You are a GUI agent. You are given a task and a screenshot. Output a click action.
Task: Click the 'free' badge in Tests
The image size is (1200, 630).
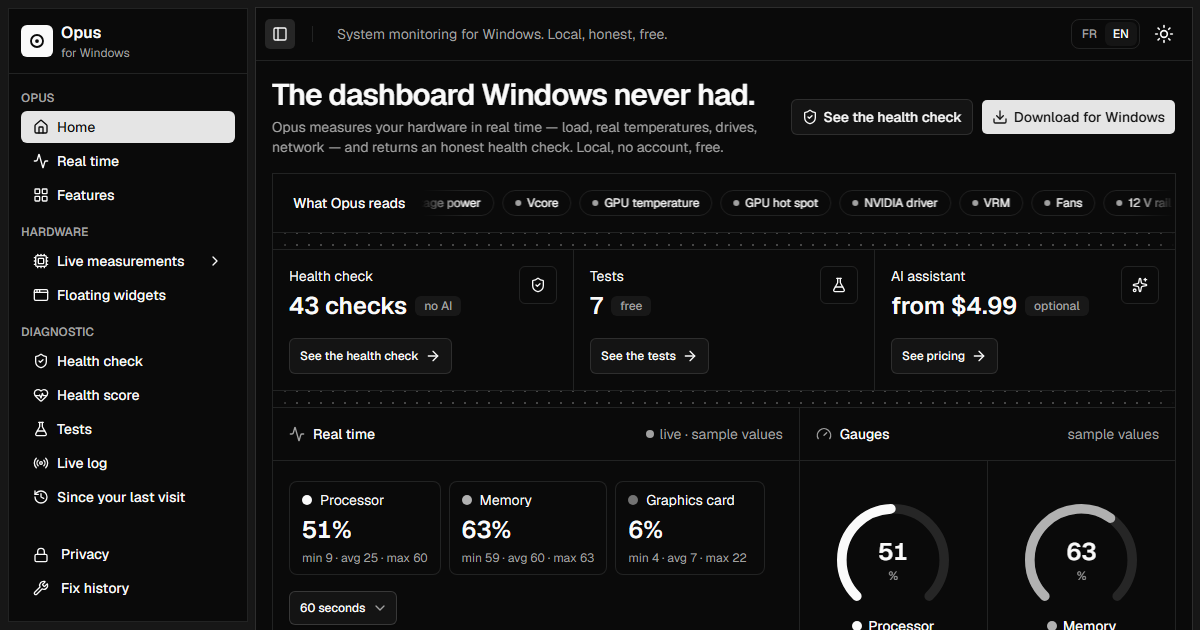pos(631,306)
